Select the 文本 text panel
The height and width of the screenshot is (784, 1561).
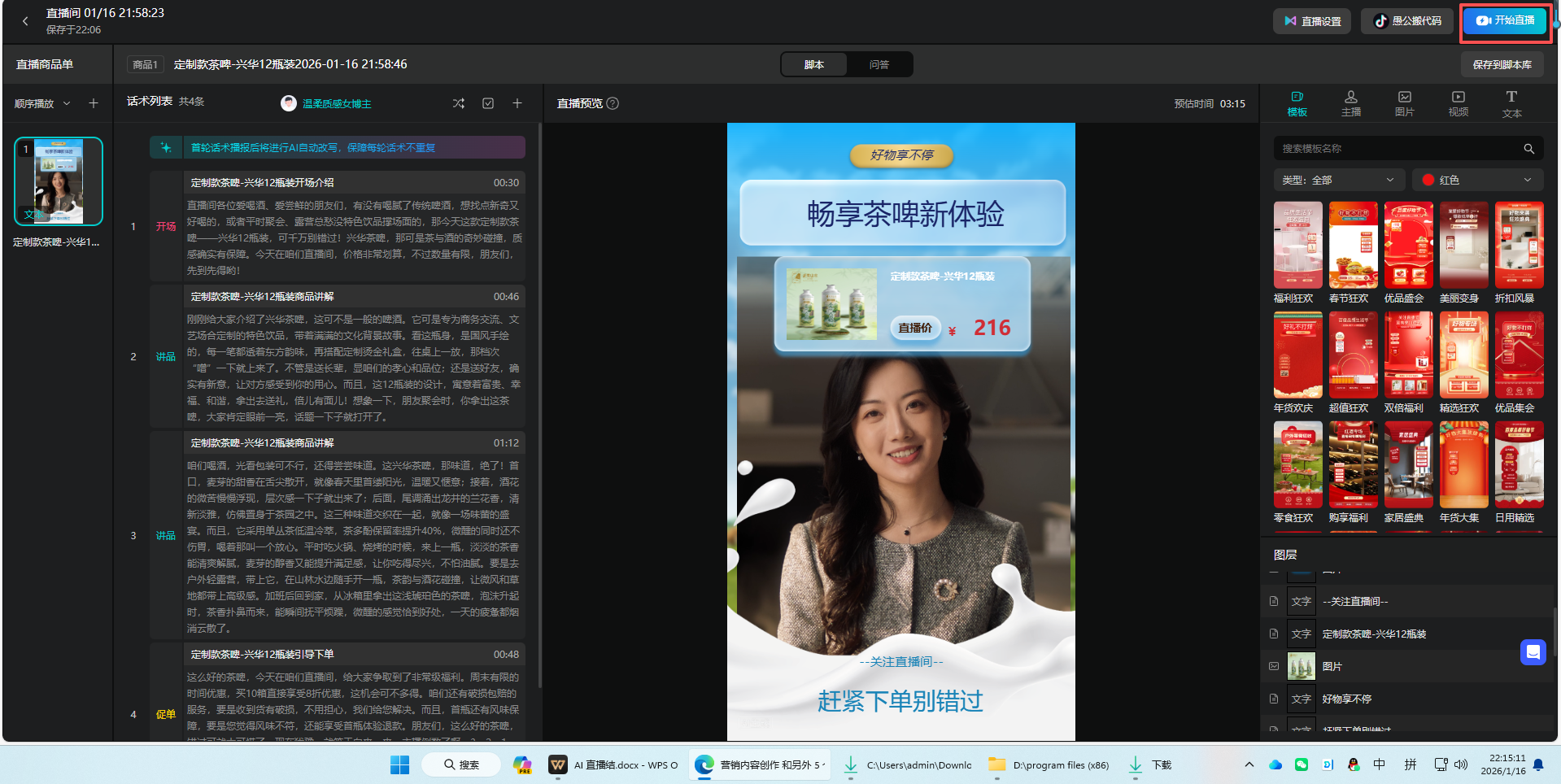[1511, 103]
